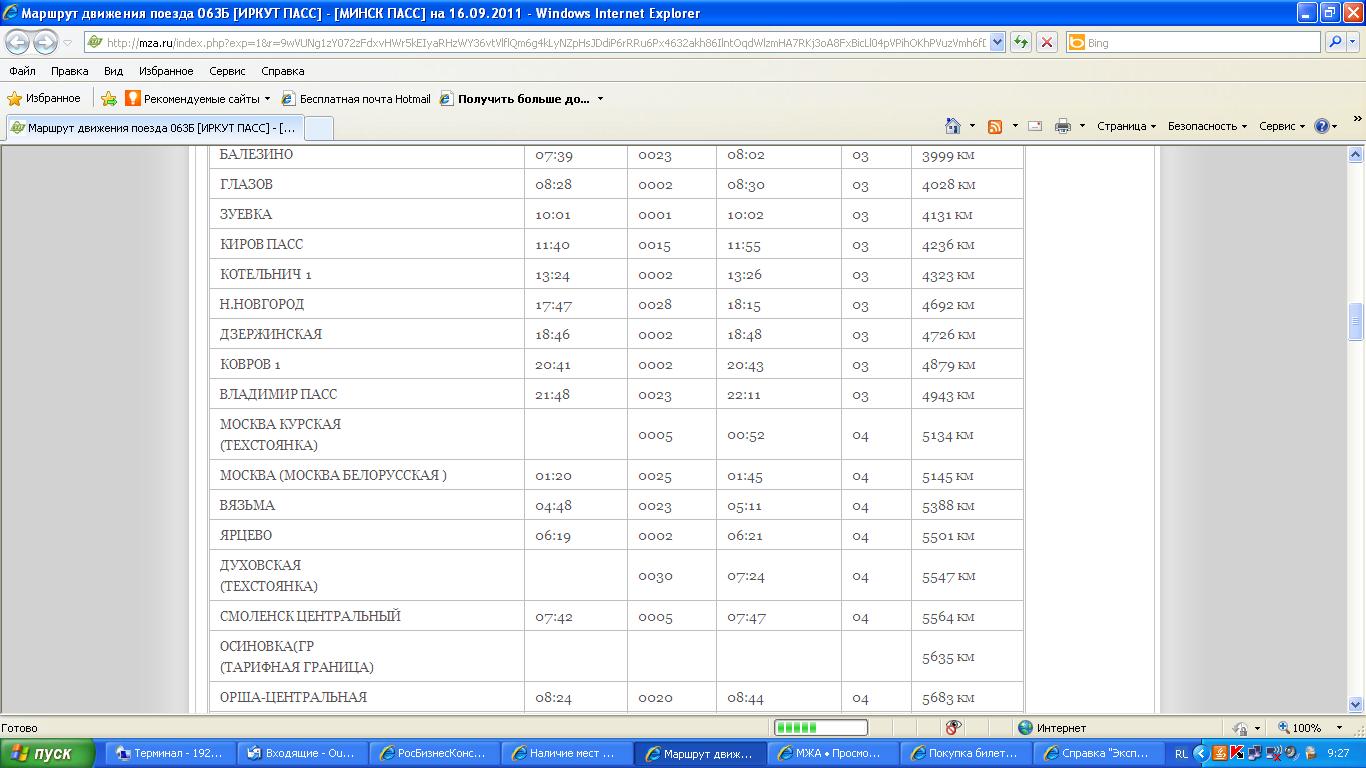Click the add to favorites bar icon
The height and width of the screenshot is (768, 1366).
109,99
